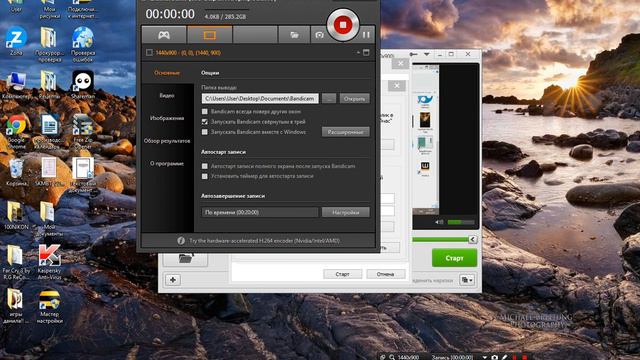Select the game recording mode gamepad icon

(x=164, y=35)
